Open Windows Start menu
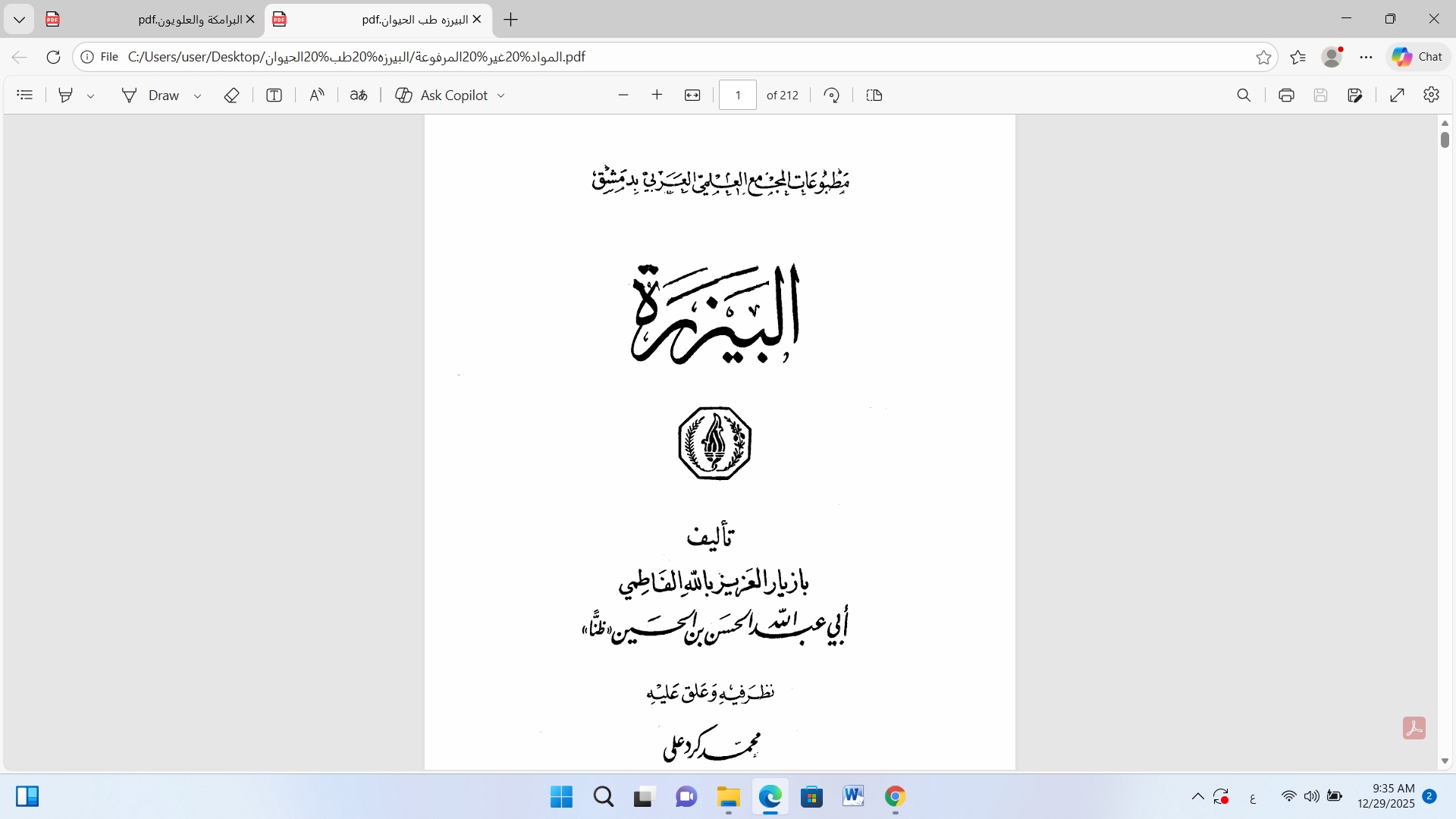This screenshot has height=819, width=1456. [561, 796]
